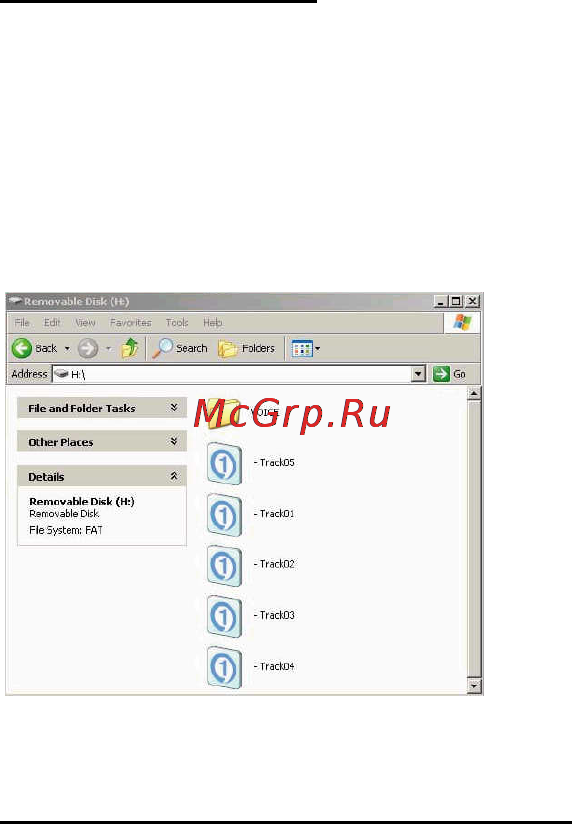Expand File and Folder Tasks panel

173,407
